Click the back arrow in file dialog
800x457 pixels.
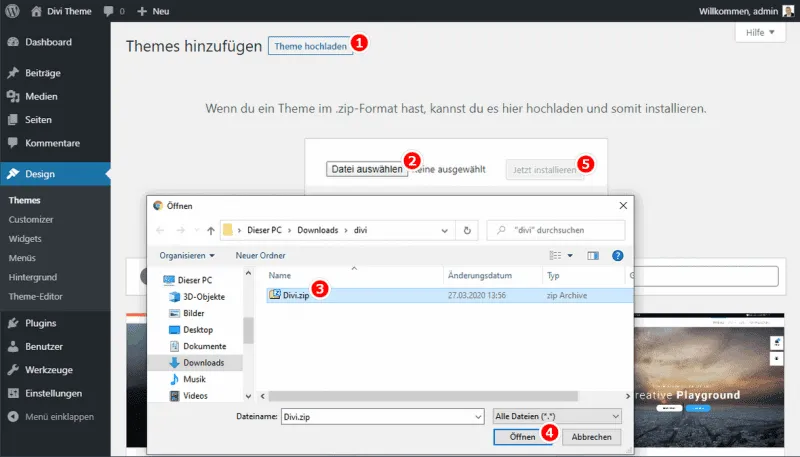(x=160, y=231)
